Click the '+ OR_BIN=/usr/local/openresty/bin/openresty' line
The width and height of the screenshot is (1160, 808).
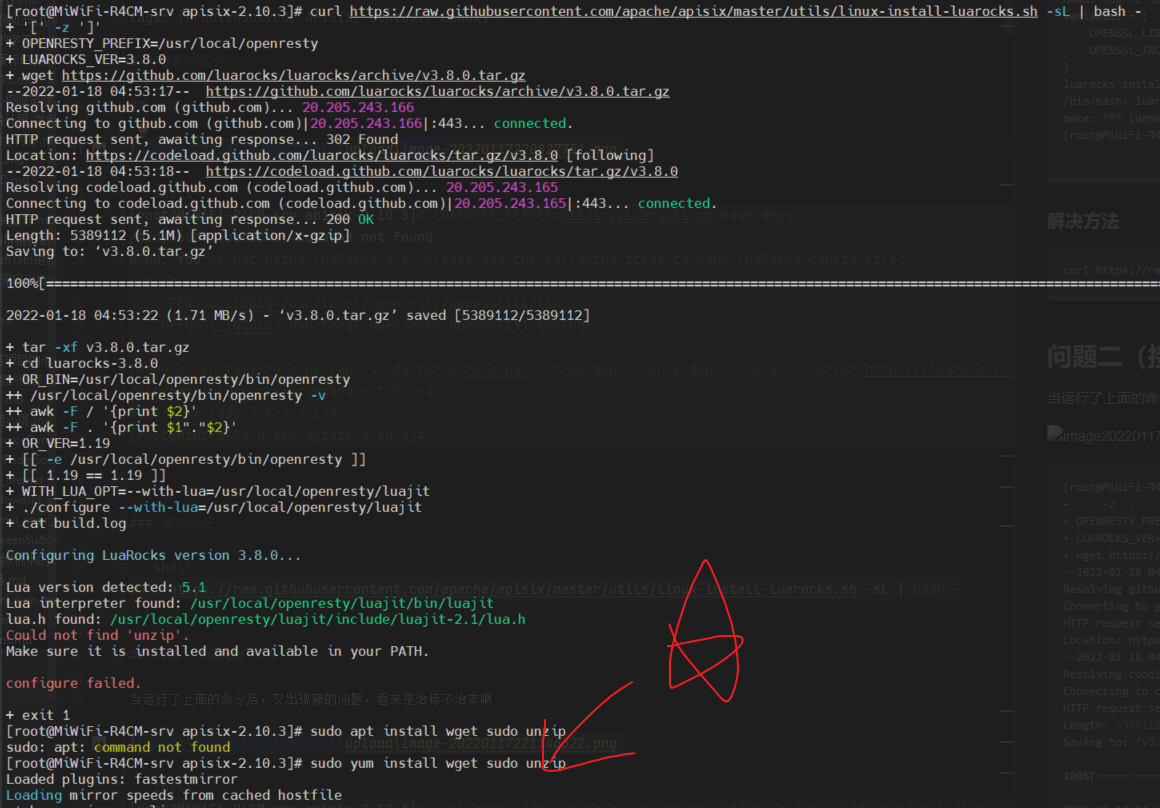pyautogui.click(x=178, y=380)
